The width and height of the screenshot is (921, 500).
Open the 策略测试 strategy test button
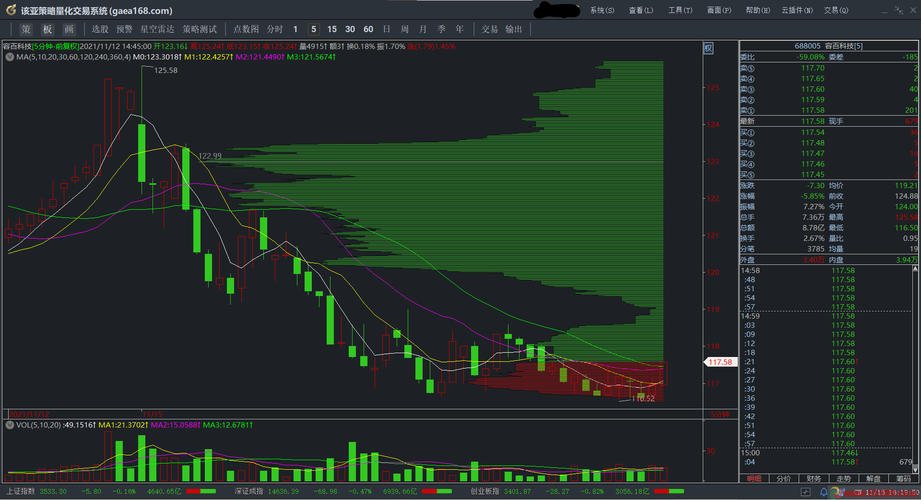click(x=199, y=29)
